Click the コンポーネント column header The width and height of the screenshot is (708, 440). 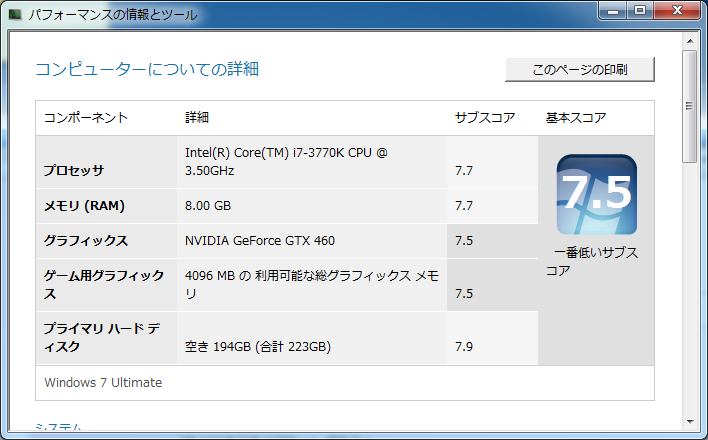point(86,118)
